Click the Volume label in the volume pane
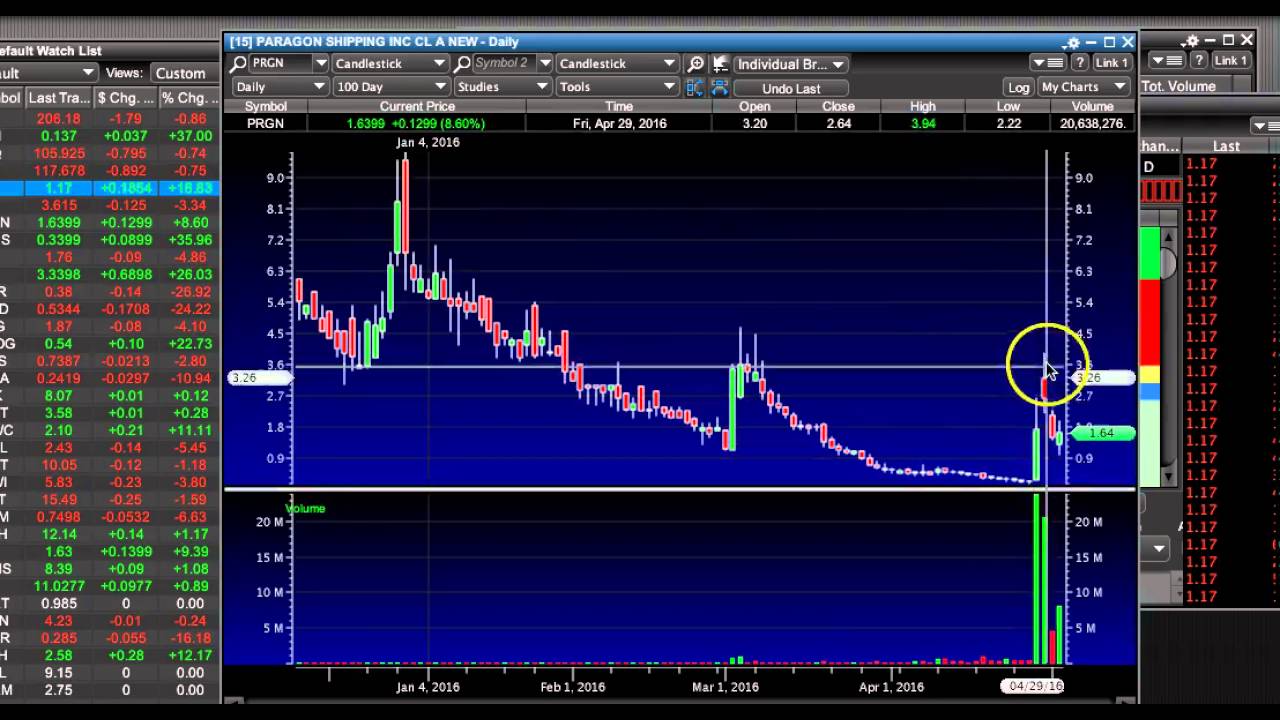Viewport: 1280px width, 720px height. click(x=305, y=509)
